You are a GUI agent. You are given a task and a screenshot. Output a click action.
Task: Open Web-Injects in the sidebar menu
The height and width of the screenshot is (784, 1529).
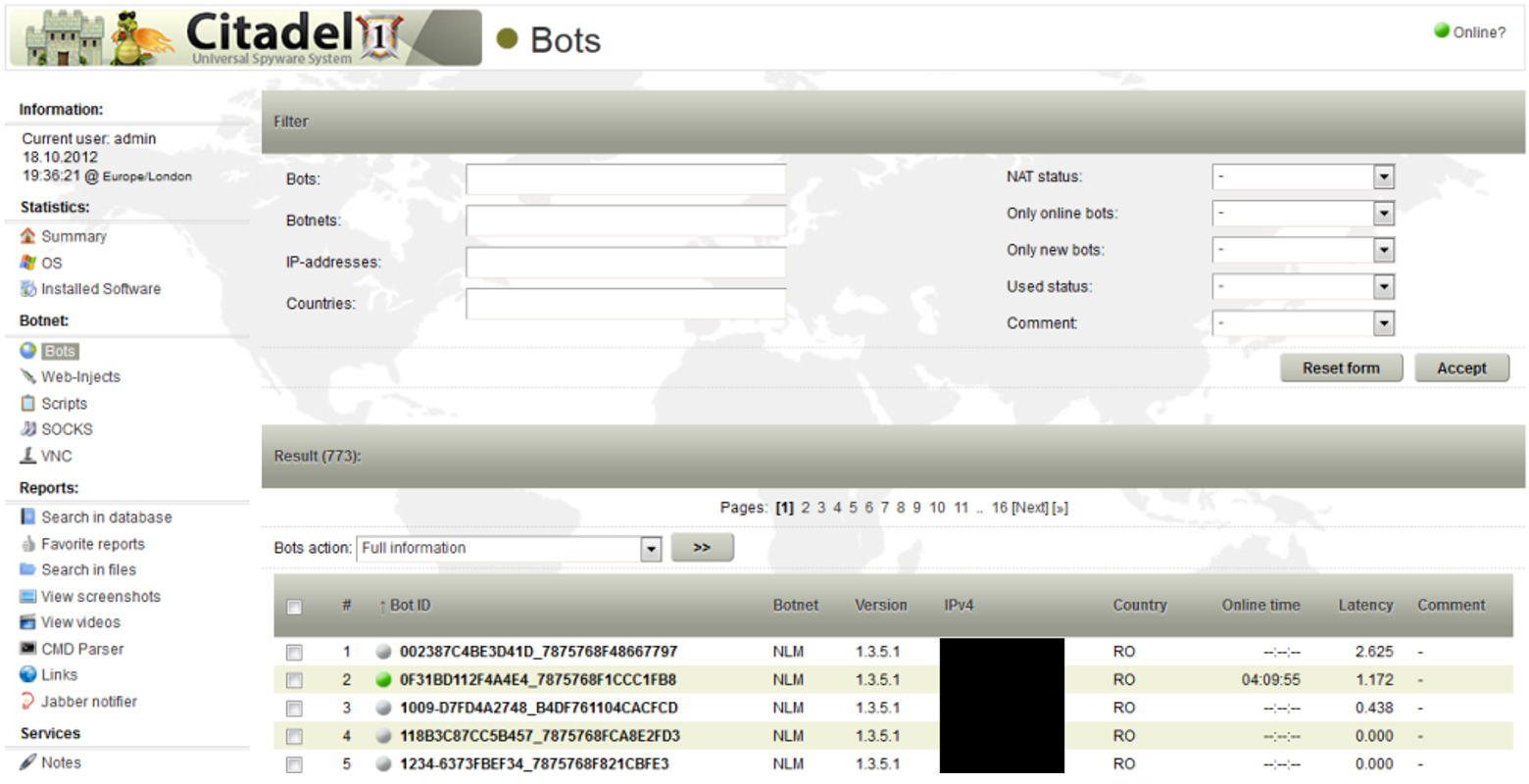[80, 376]
